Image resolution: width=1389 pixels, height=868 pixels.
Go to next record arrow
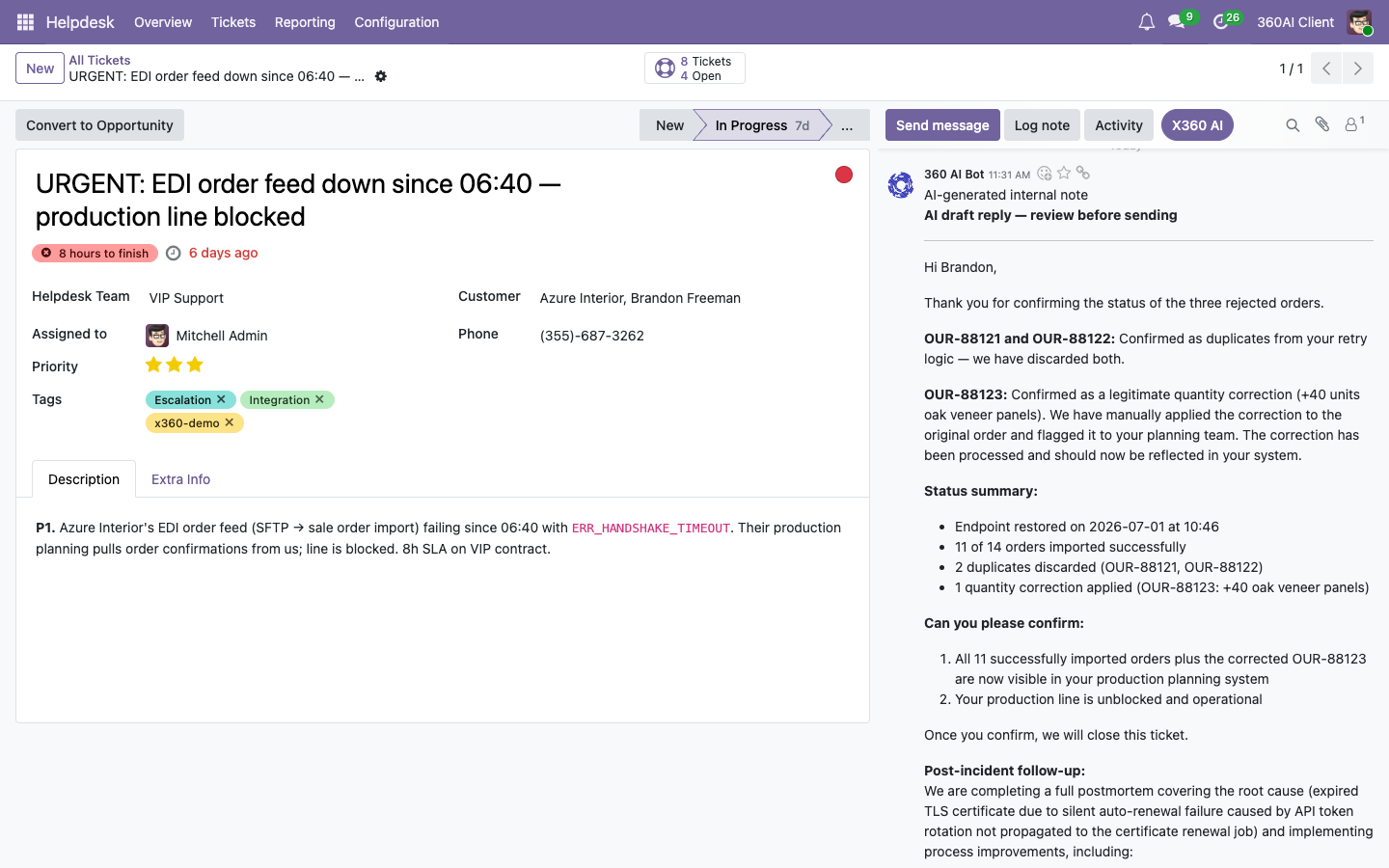tap(1357, 68)
